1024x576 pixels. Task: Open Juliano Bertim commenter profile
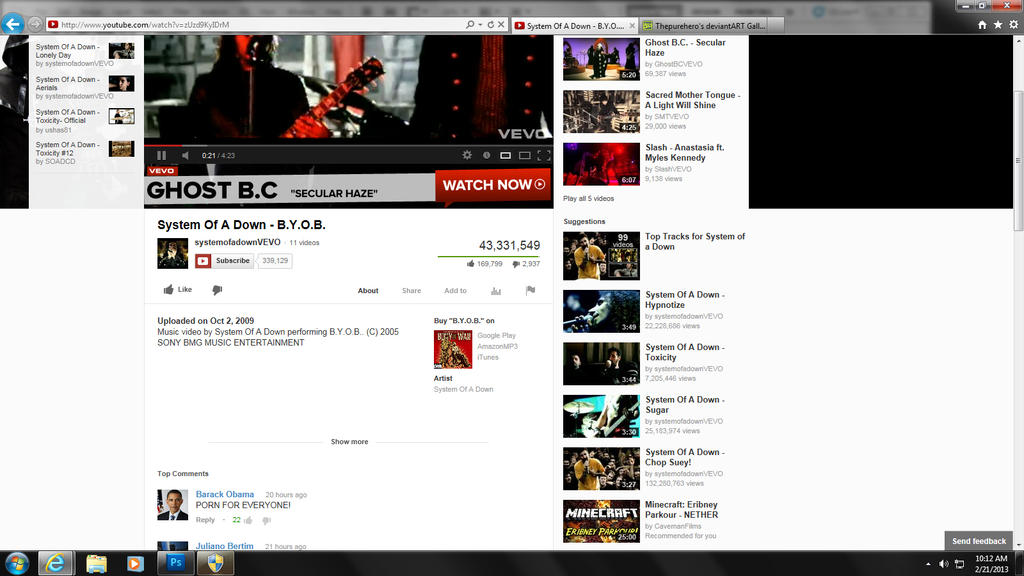[x=225, y=546]
